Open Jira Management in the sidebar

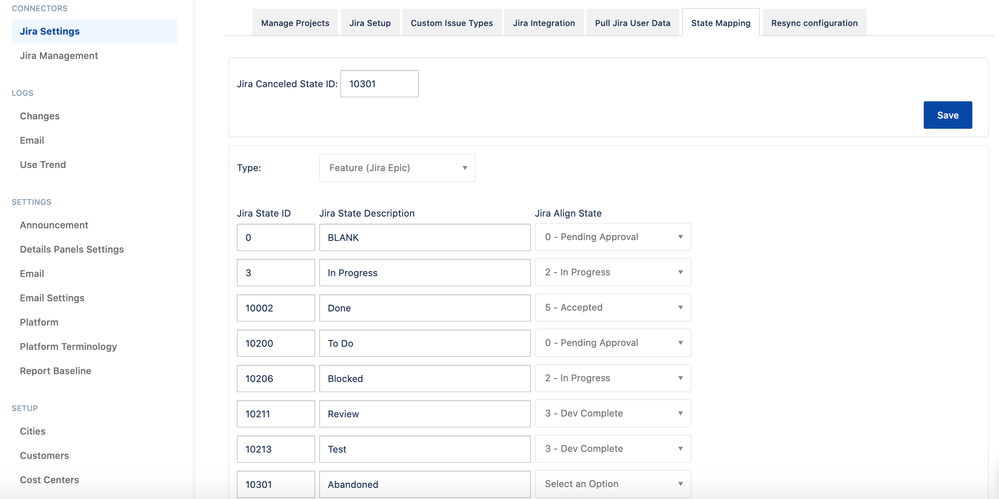(x=59, y=55)
